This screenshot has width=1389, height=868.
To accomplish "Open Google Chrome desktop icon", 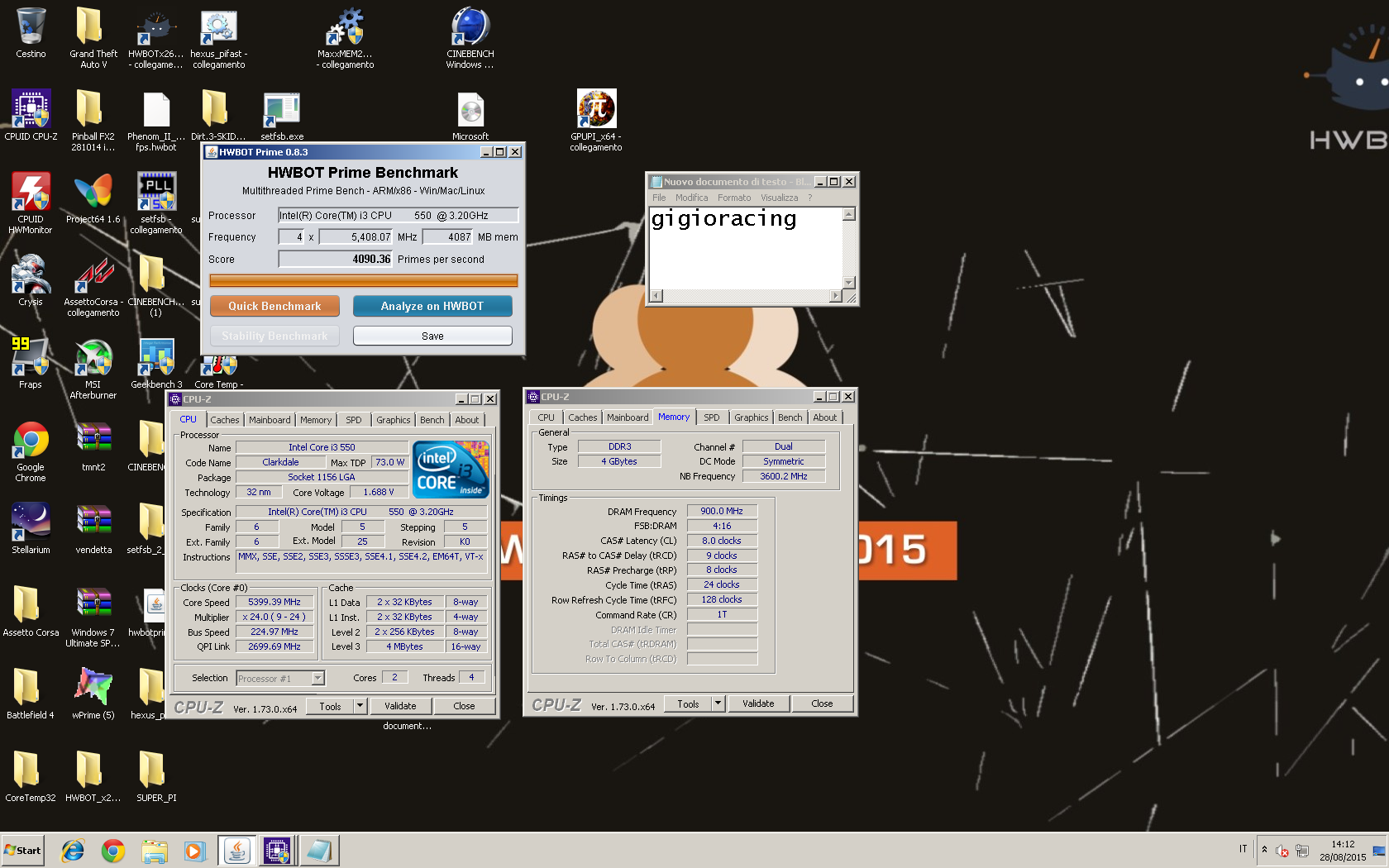I will point(31,451).
